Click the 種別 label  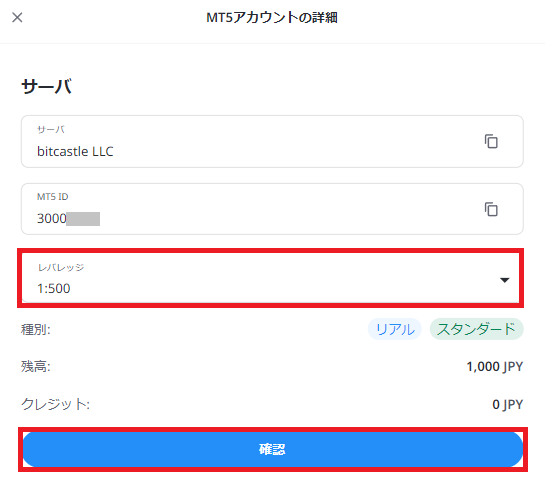point(36,329)
